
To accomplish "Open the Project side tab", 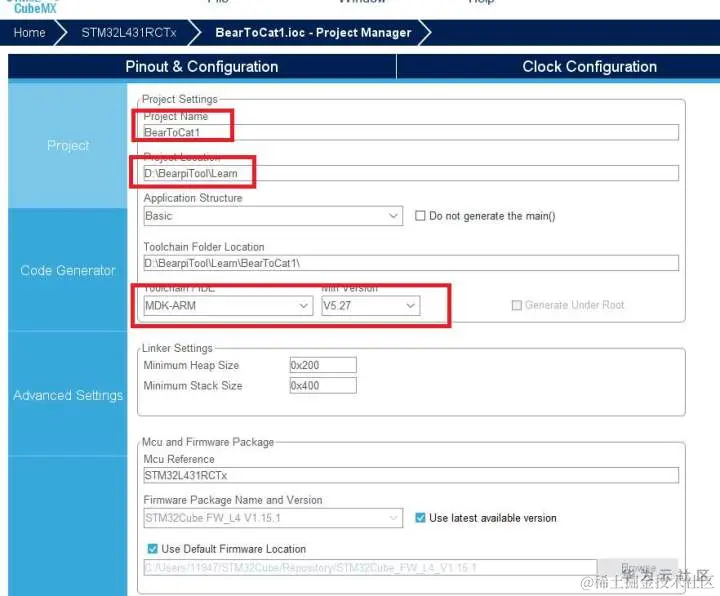I will click(68, 146).
